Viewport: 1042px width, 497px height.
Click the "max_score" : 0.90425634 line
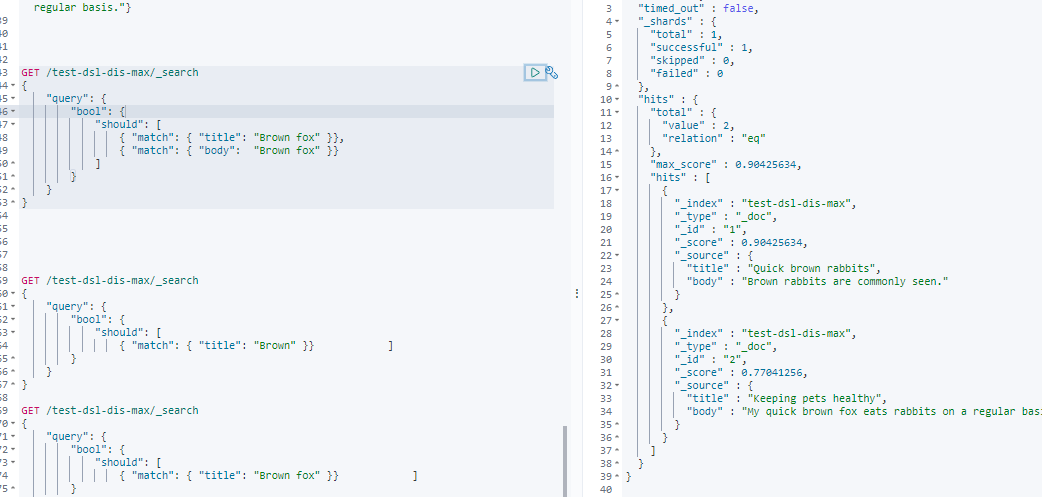pos(726,165)
